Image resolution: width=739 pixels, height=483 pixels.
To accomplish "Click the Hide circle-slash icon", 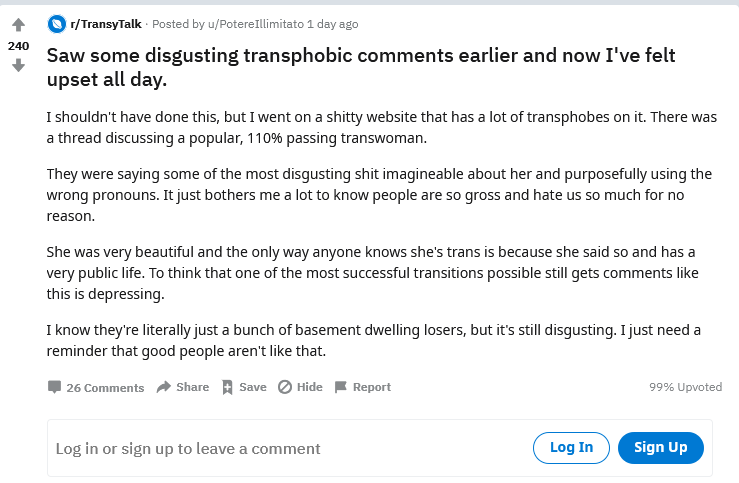I will [285, 387].
